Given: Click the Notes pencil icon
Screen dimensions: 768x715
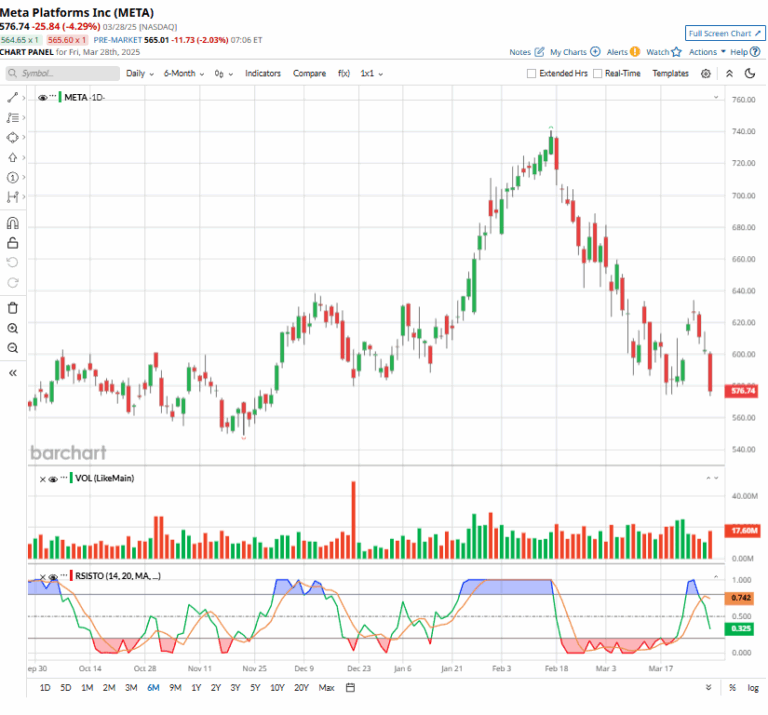Looking at the screenshot, I should click(539, 51).
